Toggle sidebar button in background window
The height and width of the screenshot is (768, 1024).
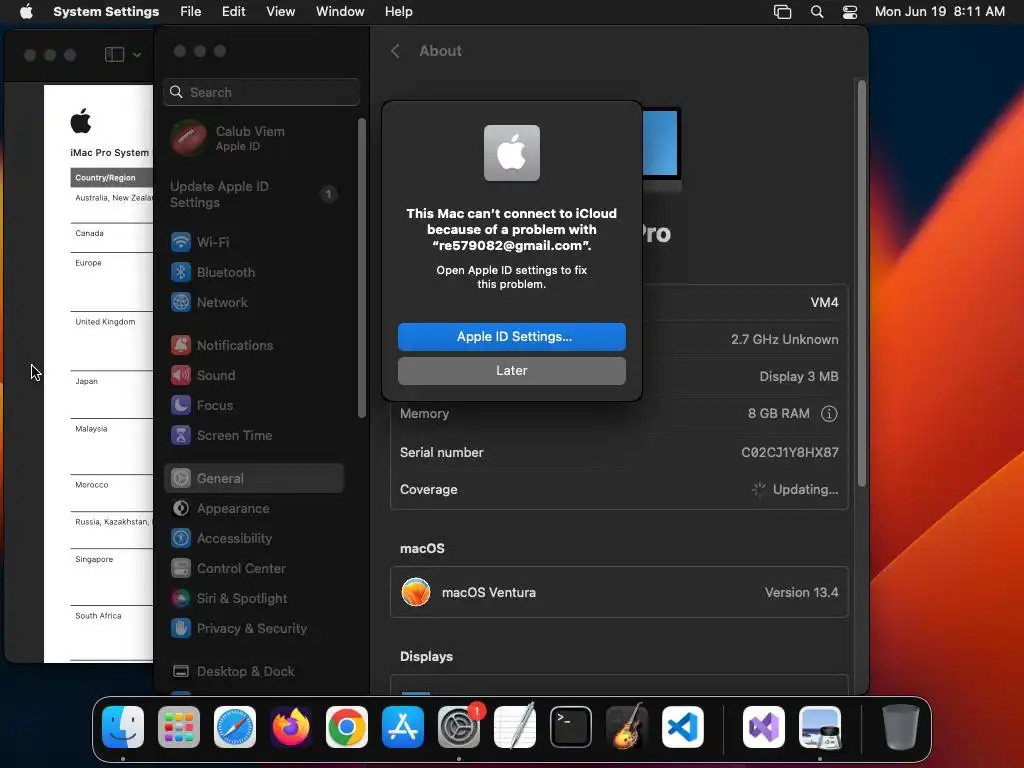point(114,55)
